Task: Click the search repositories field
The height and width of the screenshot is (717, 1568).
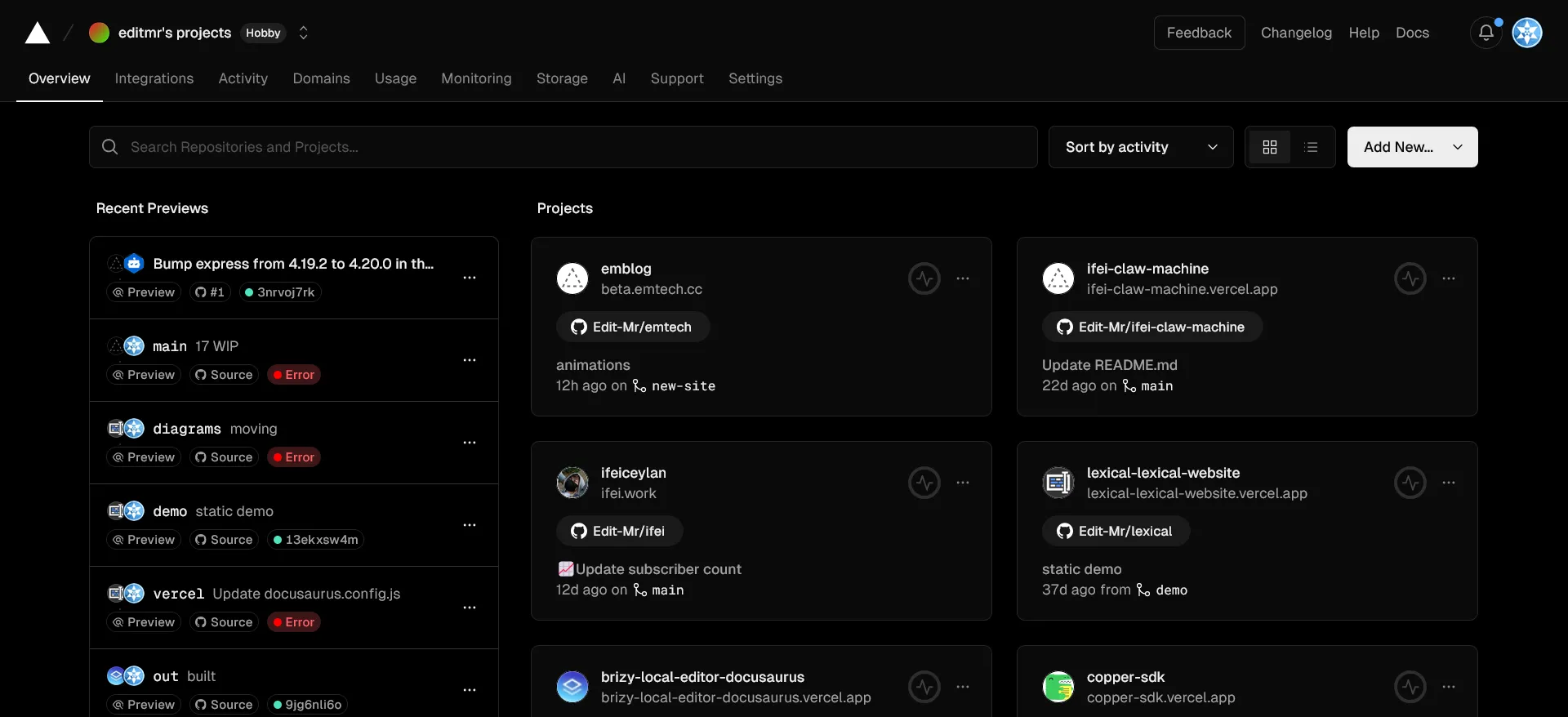Action: 563,147
